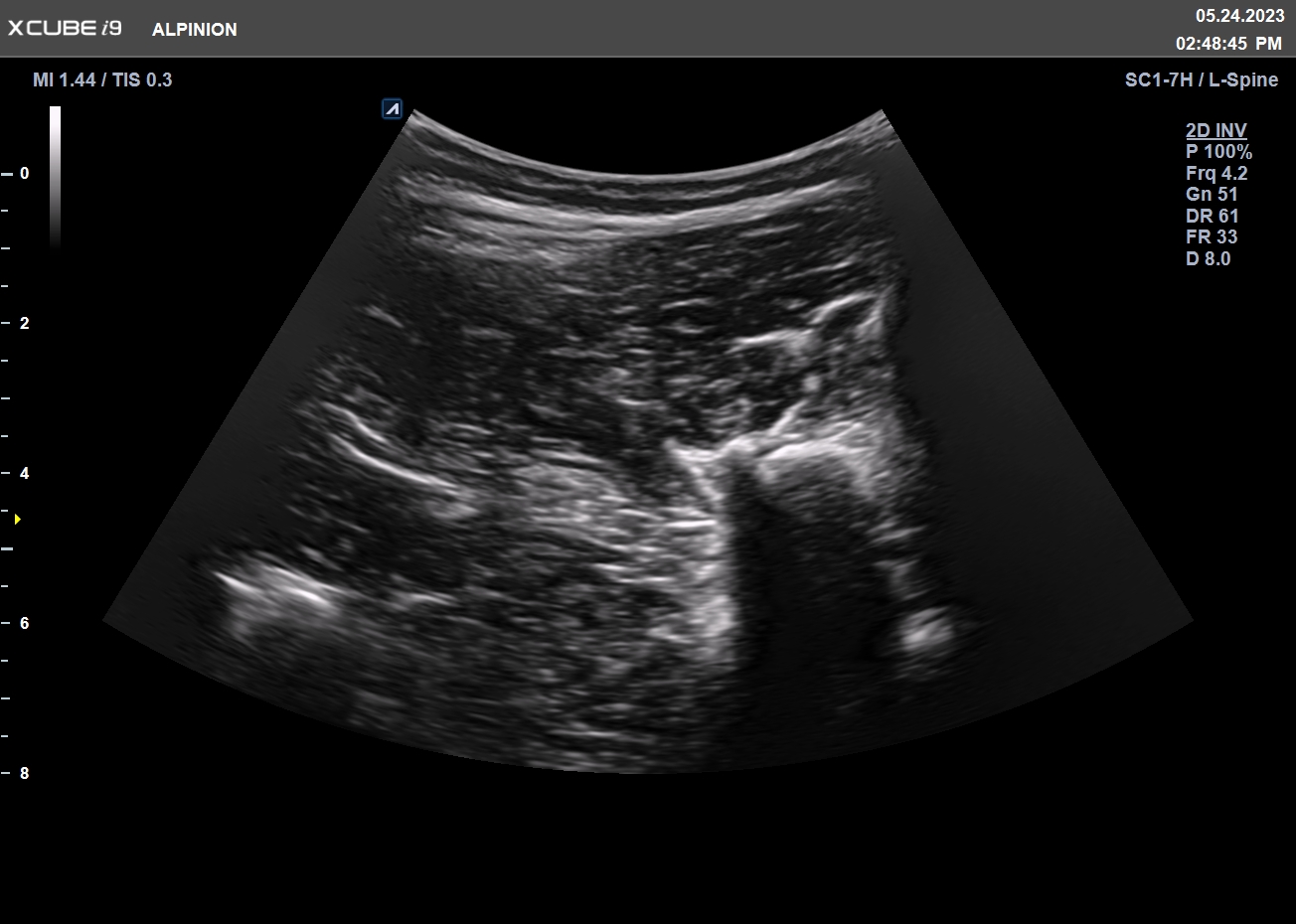Click the probe orientation marker icon

[392, 109]
